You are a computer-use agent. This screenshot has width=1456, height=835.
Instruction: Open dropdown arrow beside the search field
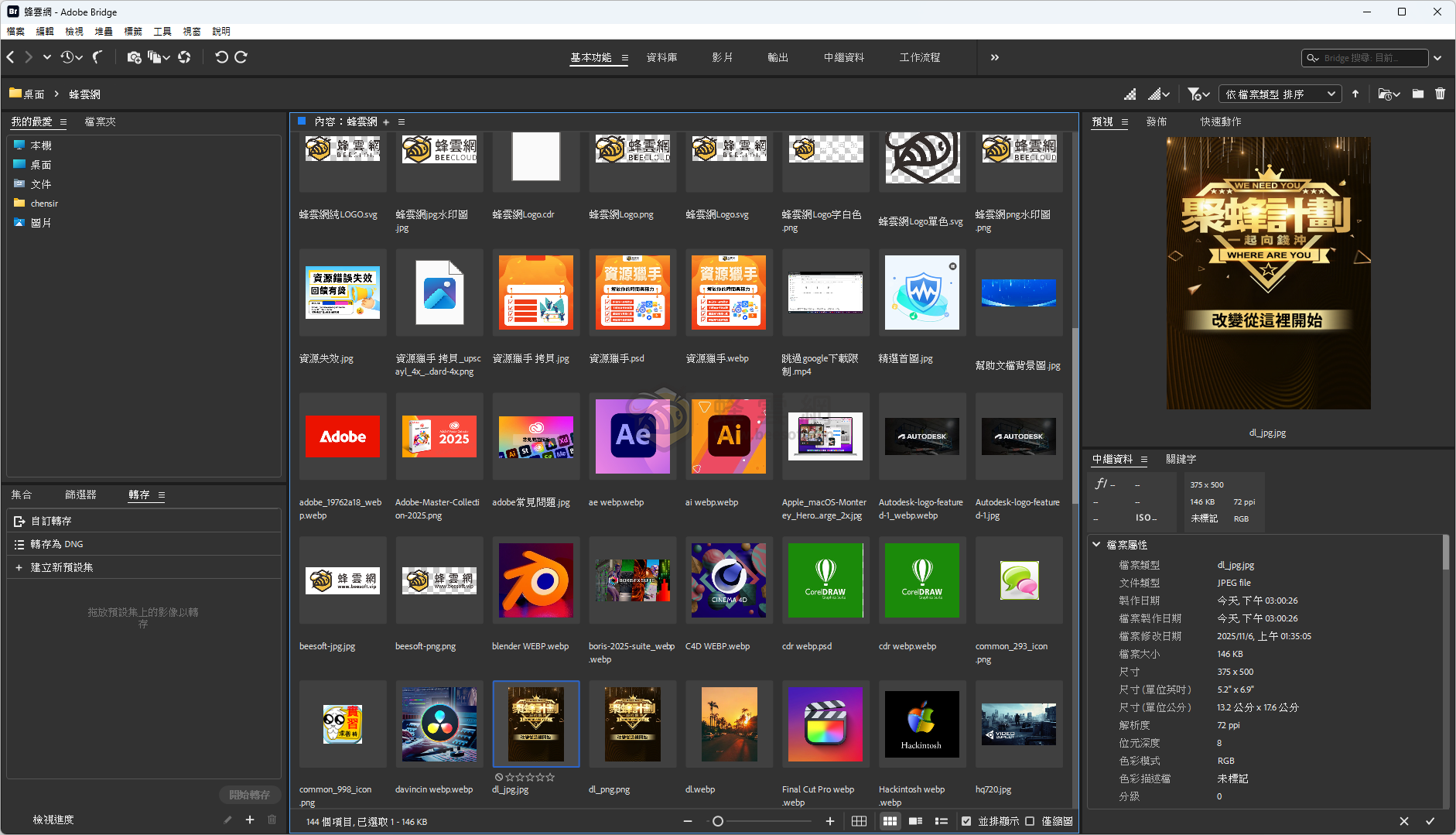[x=1438, y=58]
